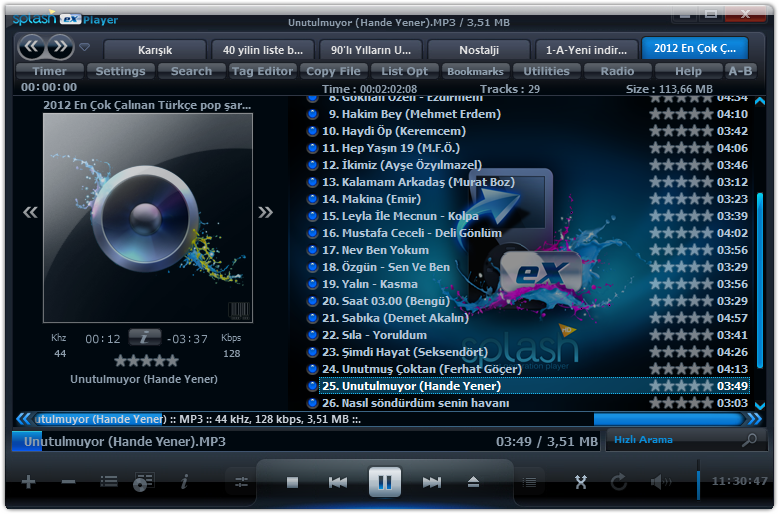Select the 2012 En Çok Ç... tab

(695, 48)
